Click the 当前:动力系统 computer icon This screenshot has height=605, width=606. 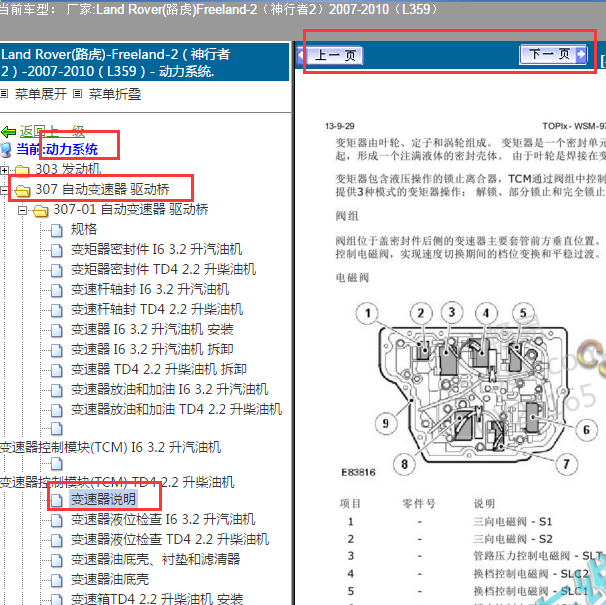tap(6, 150)
